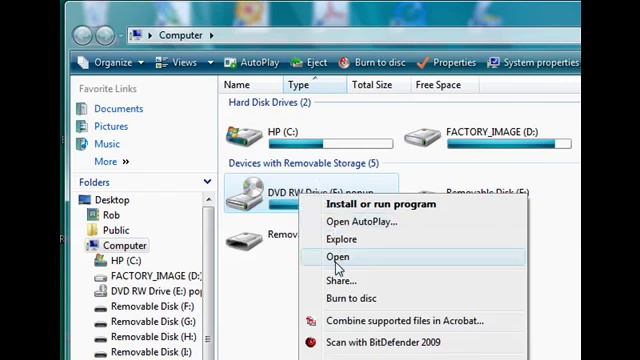Select HP (C:) in the folder tree
640x360 pixels.
tap(126, 260)
